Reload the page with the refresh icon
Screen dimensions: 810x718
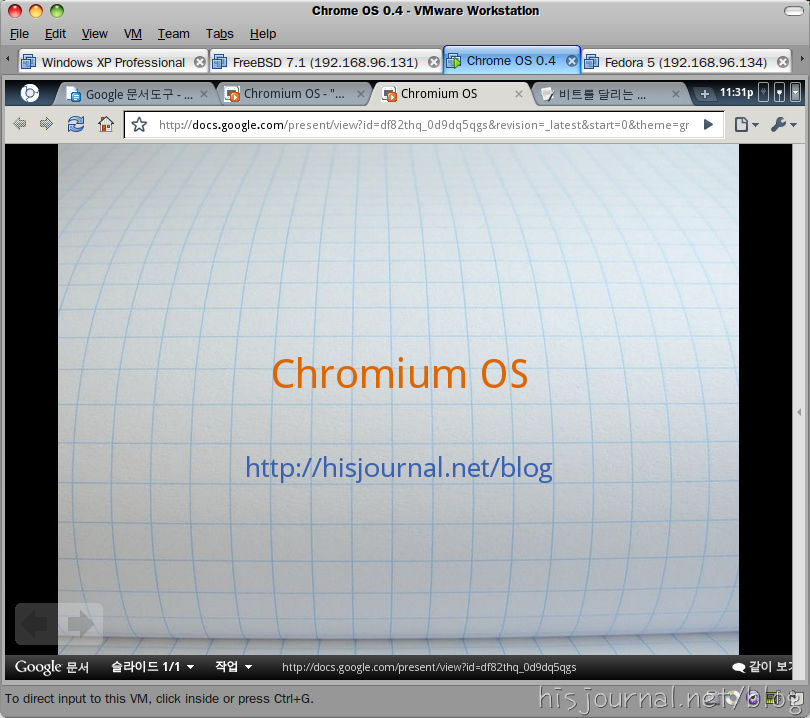(76, 124)
